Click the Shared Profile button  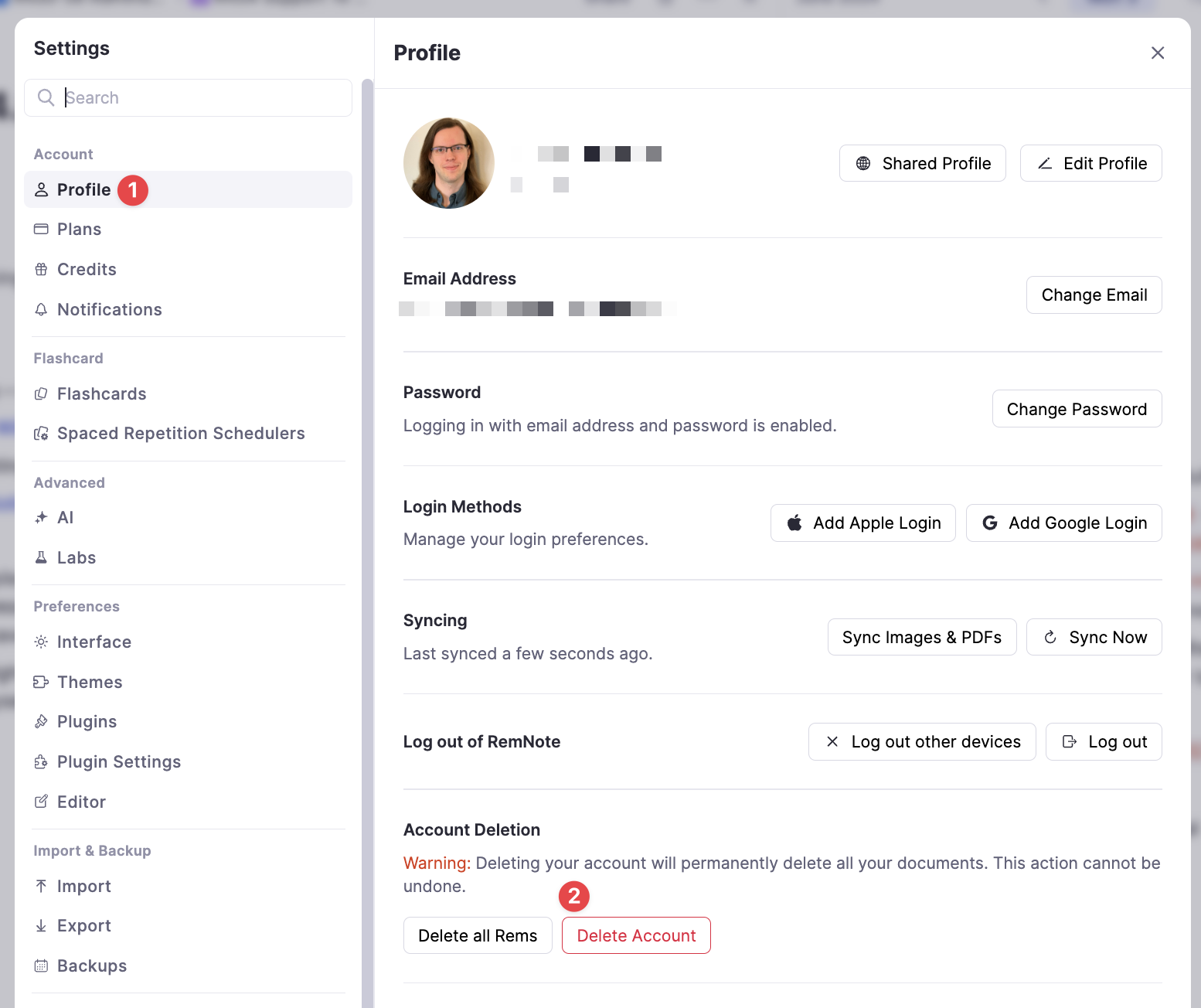[922, 163]
